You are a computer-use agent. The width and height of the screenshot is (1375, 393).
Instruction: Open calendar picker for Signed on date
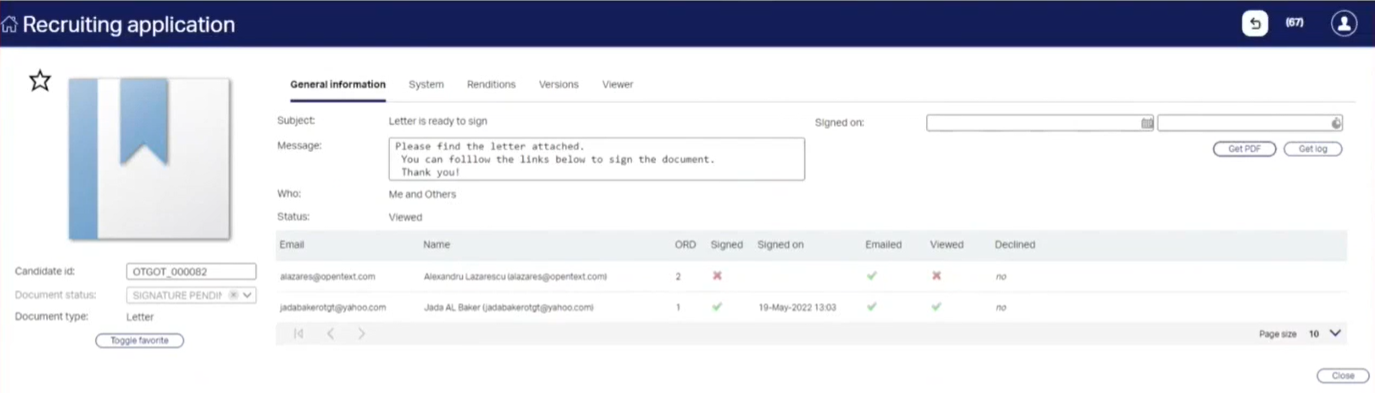[1147, 123]
